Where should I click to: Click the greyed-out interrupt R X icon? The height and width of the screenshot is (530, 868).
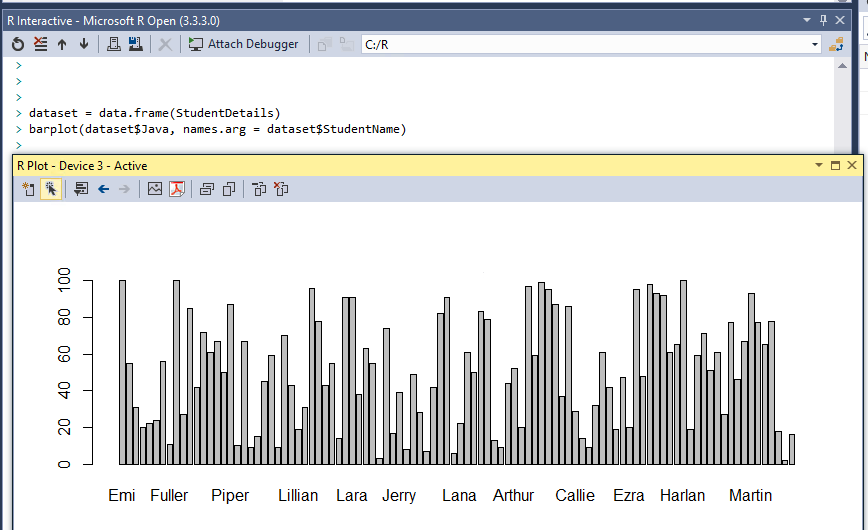point(165,44)
